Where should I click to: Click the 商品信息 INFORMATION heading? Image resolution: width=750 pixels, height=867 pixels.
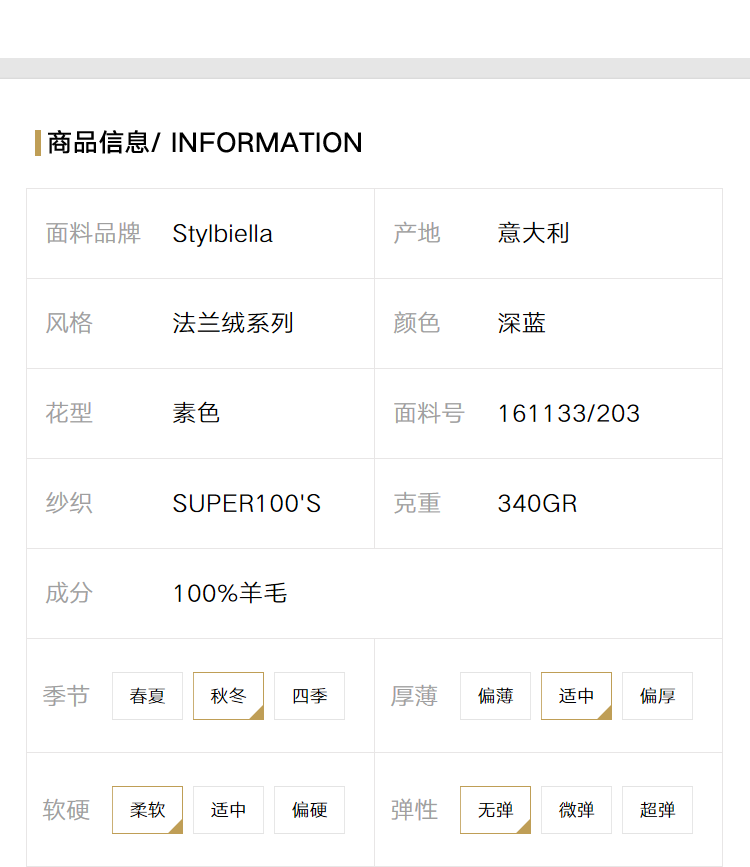tap(205, 143)
